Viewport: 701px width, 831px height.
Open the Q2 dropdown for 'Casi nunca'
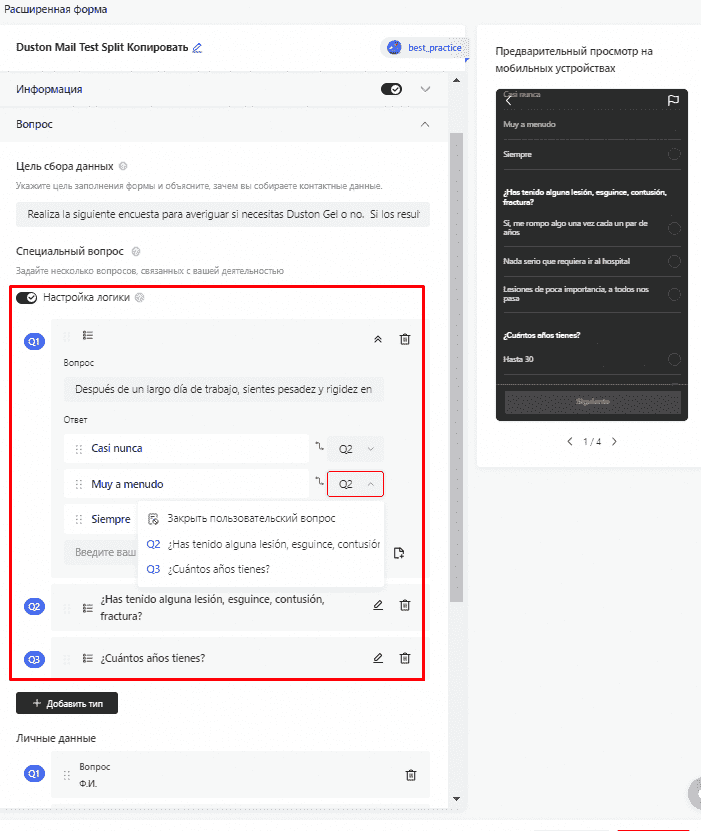coord(355,449)
